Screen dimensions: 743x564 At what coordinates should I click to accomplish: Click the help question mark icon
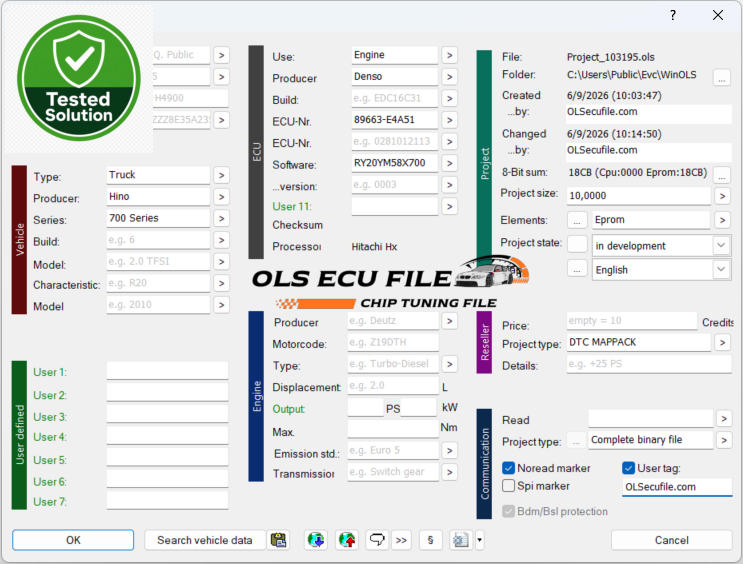pyautogui.click(x=673, y=15)
